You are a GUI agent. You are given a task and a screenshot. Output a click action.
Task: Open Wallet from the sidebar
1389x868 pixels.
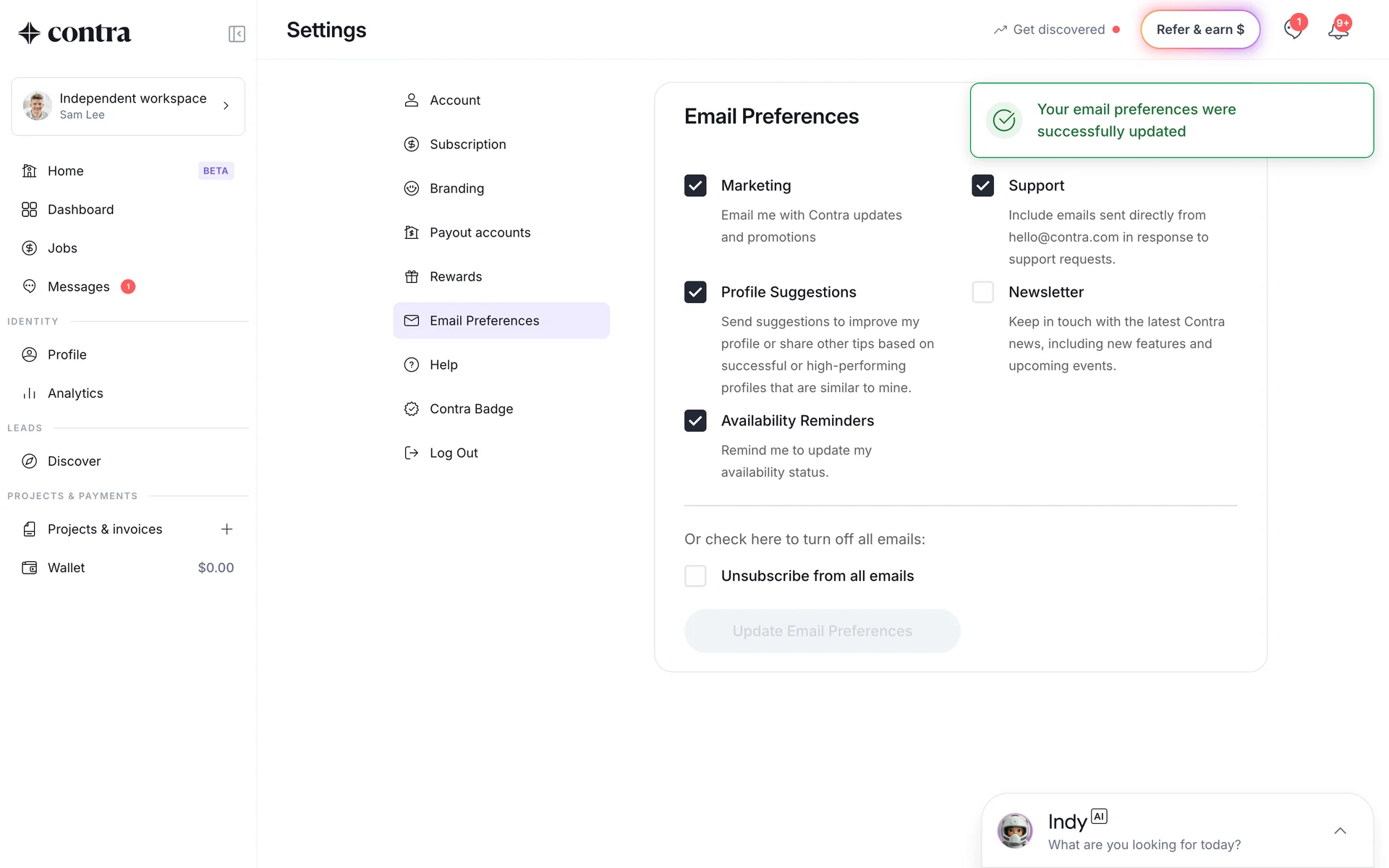67,568
